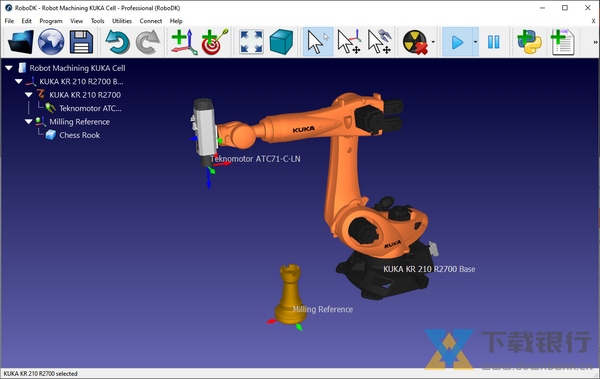
Task: Click the cube icon beside Chess Rook
Action: coord(51,135)
